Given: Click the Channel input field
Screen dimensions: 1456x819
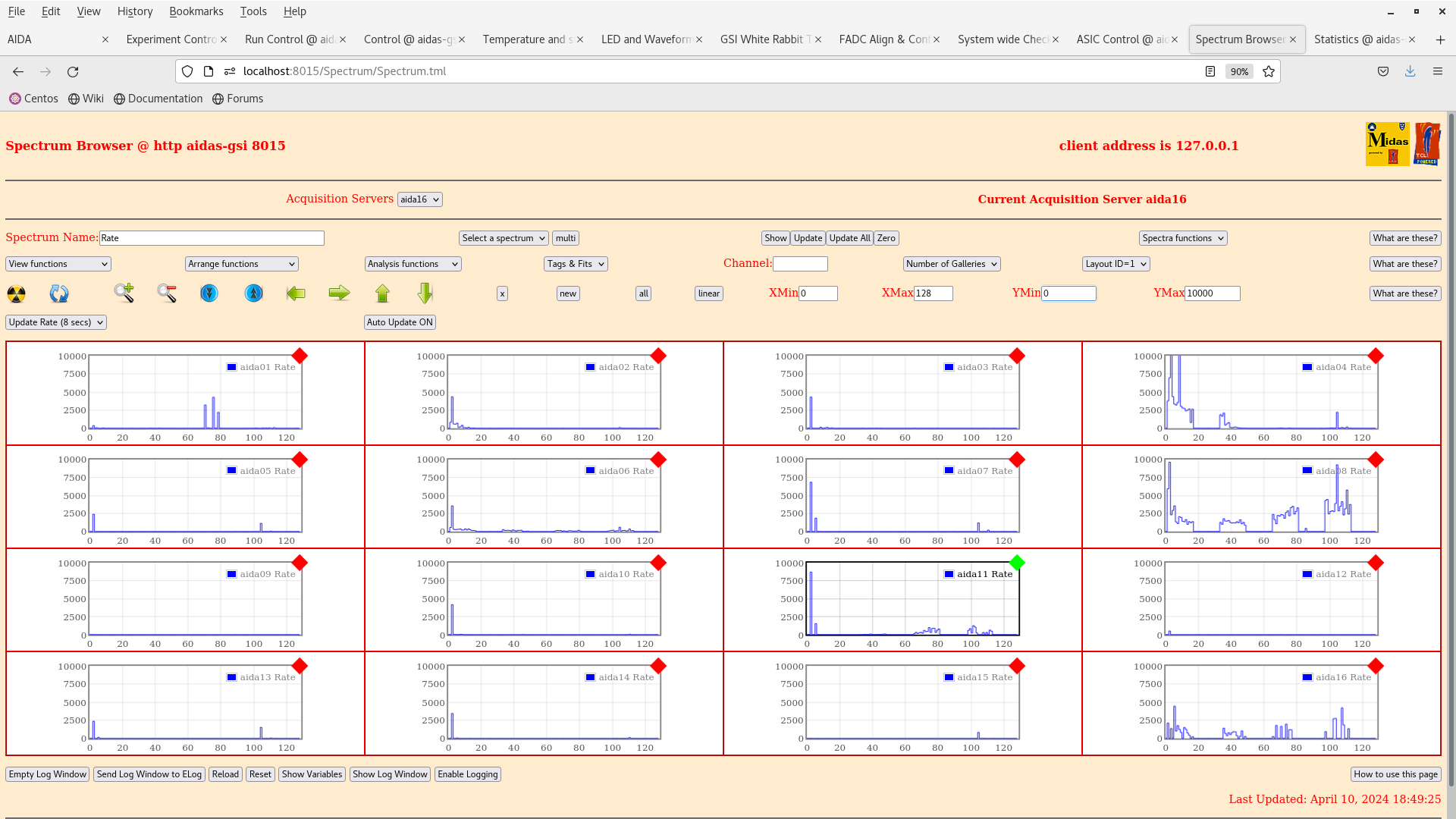Looking at the screenshot, I should click(800, 264).
